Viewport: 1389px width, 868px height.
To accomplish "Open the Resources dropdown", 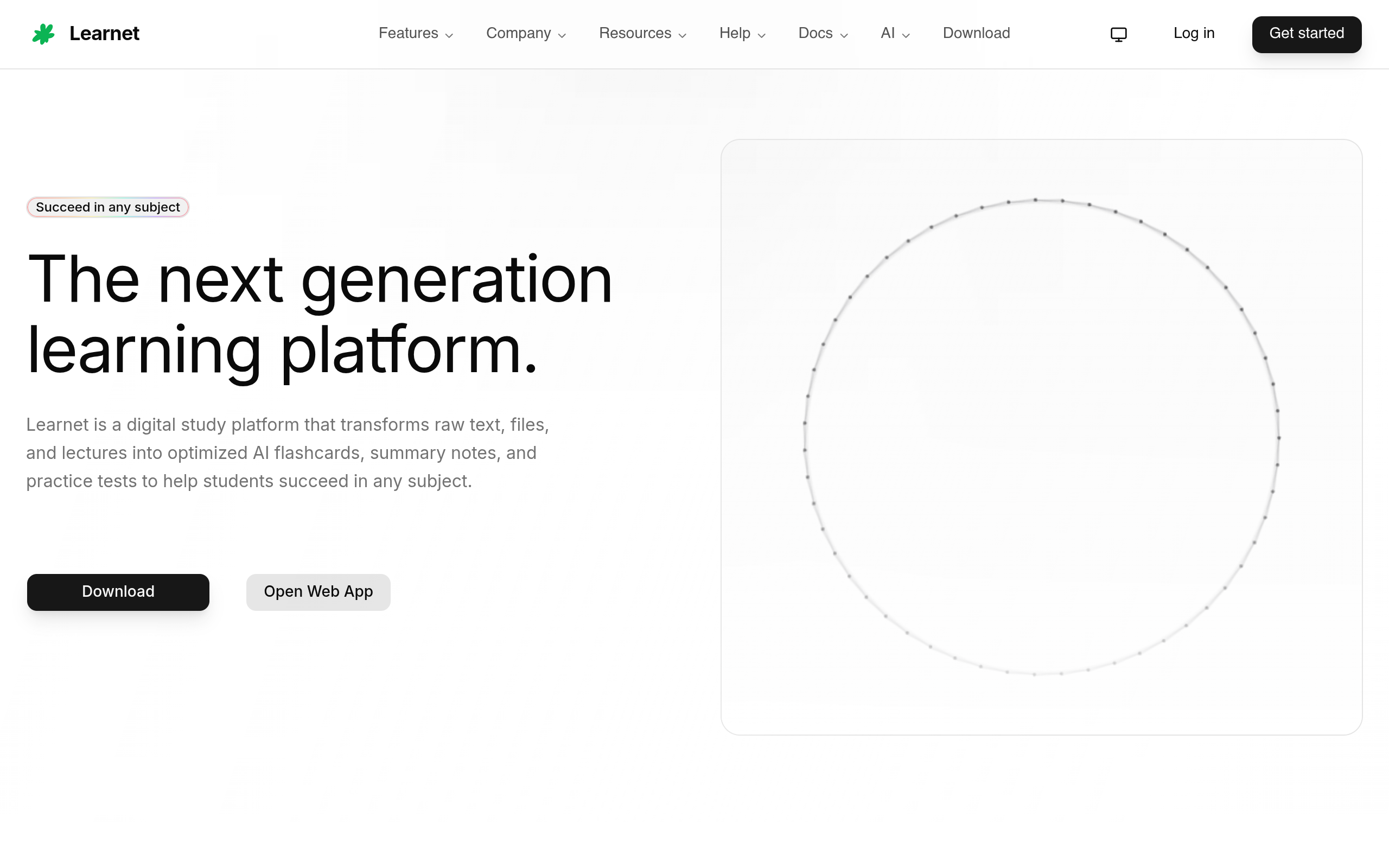I will pyautogui.click(x=642, y=33).
